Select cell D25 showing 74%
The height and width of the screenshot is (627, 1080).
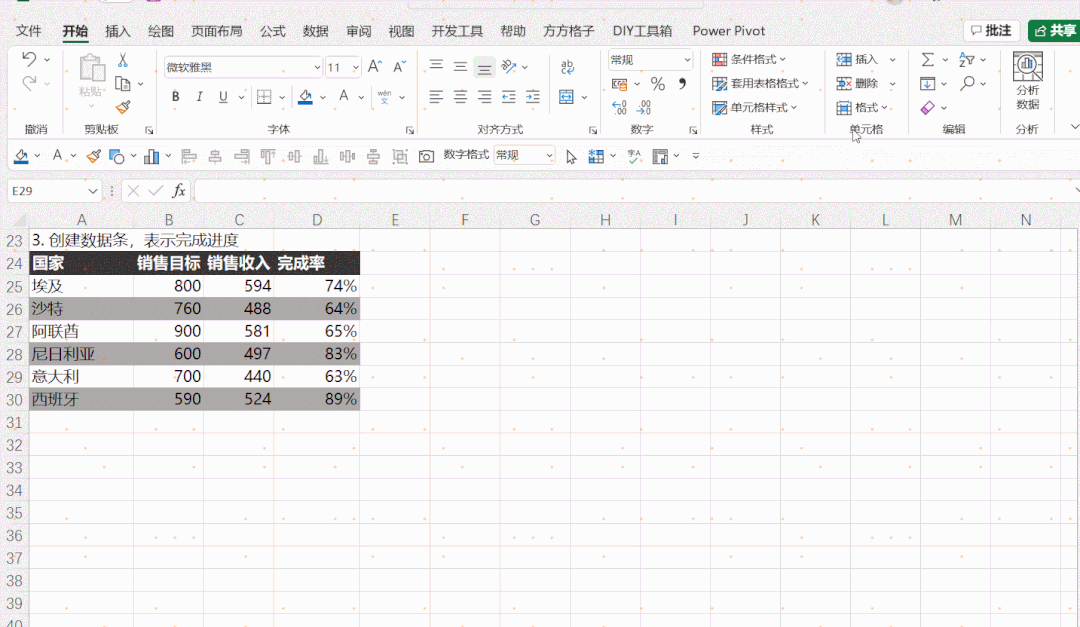click(x=317, y=286)
